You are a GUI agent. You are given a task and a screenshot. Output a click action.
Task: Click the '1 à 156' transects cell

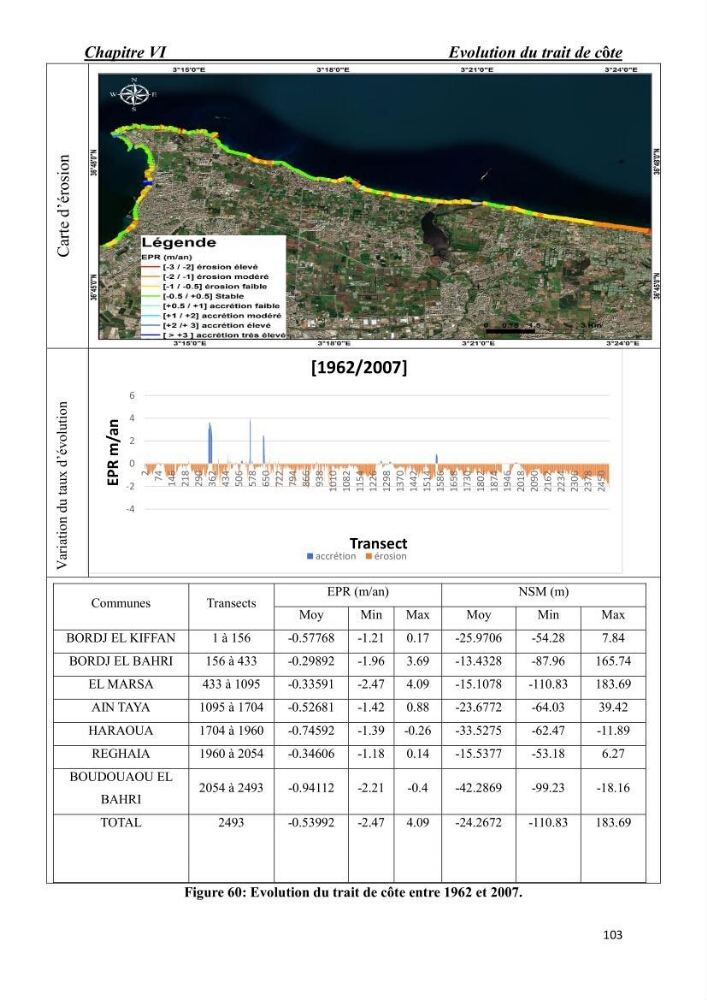(231, 638)
